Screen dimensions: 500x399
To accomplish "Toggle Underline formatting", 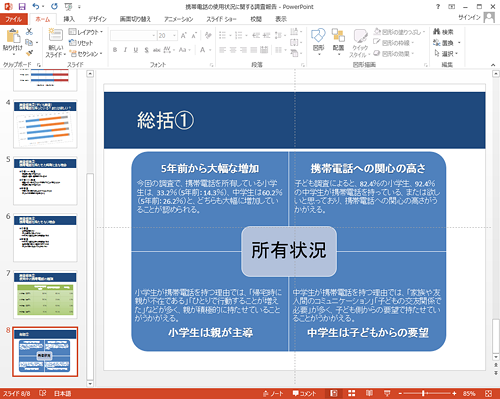I will point(136,50).
